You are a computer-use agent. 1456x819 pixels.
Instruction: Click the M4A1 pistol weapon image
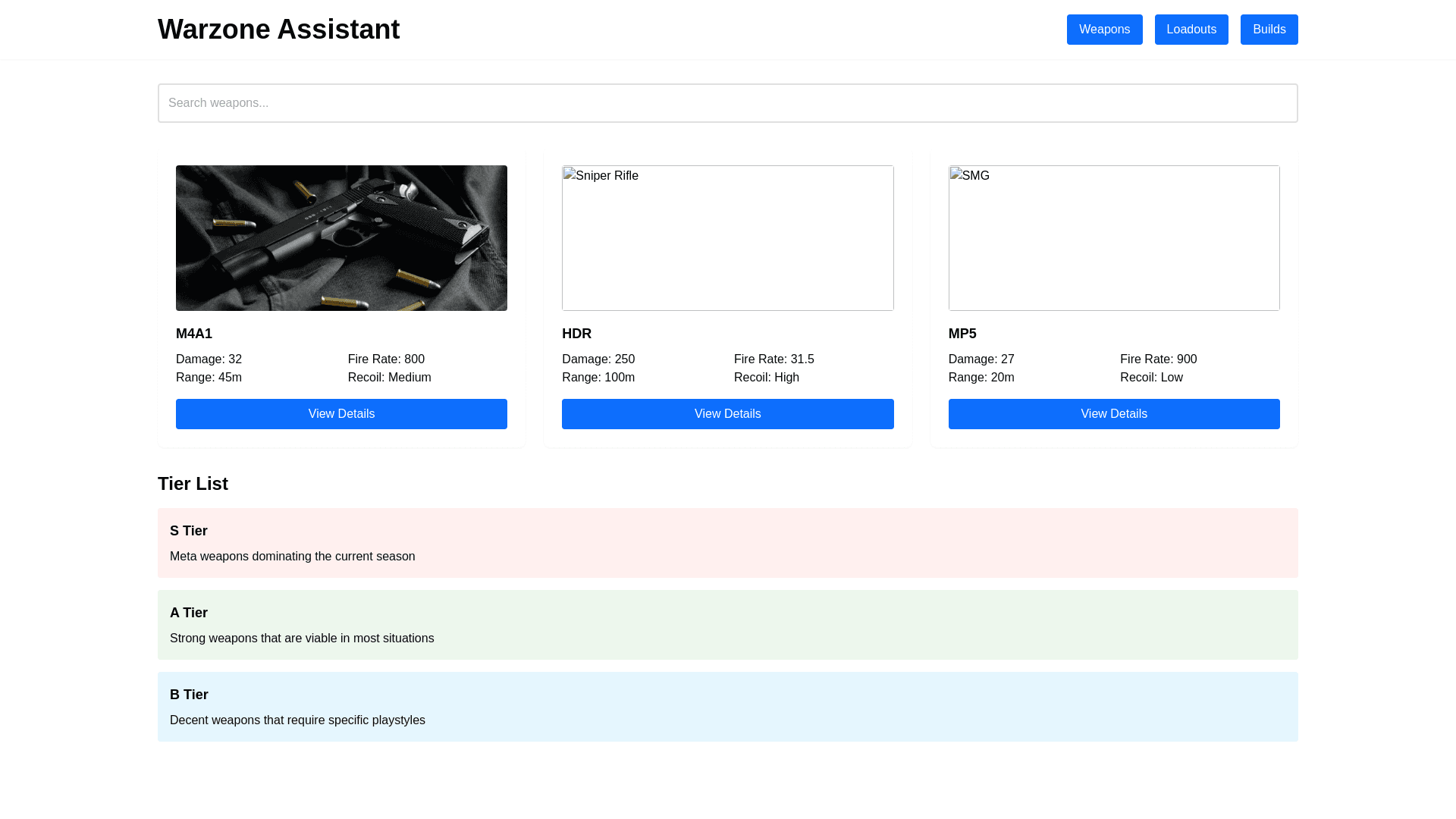pos(341,238)
